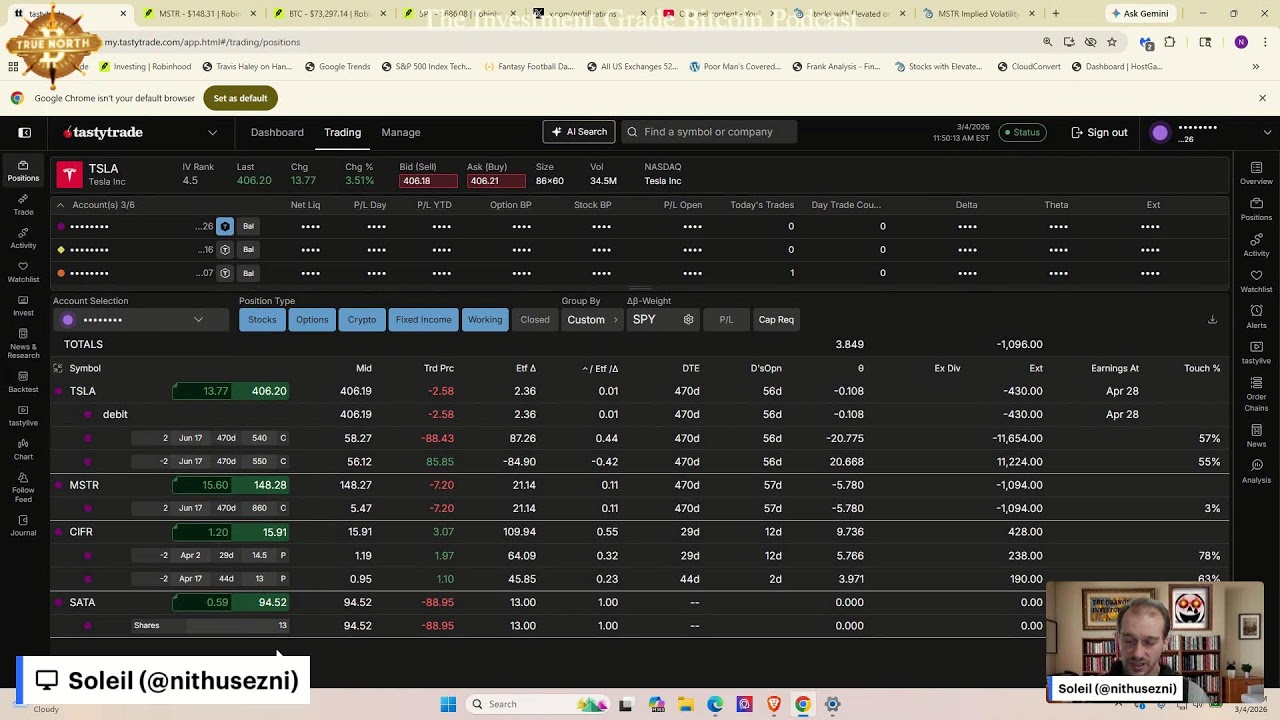Viewport: 1280px width, 720px height.
Task: Dismiss the default browser notification bar
Action: 1262,98
